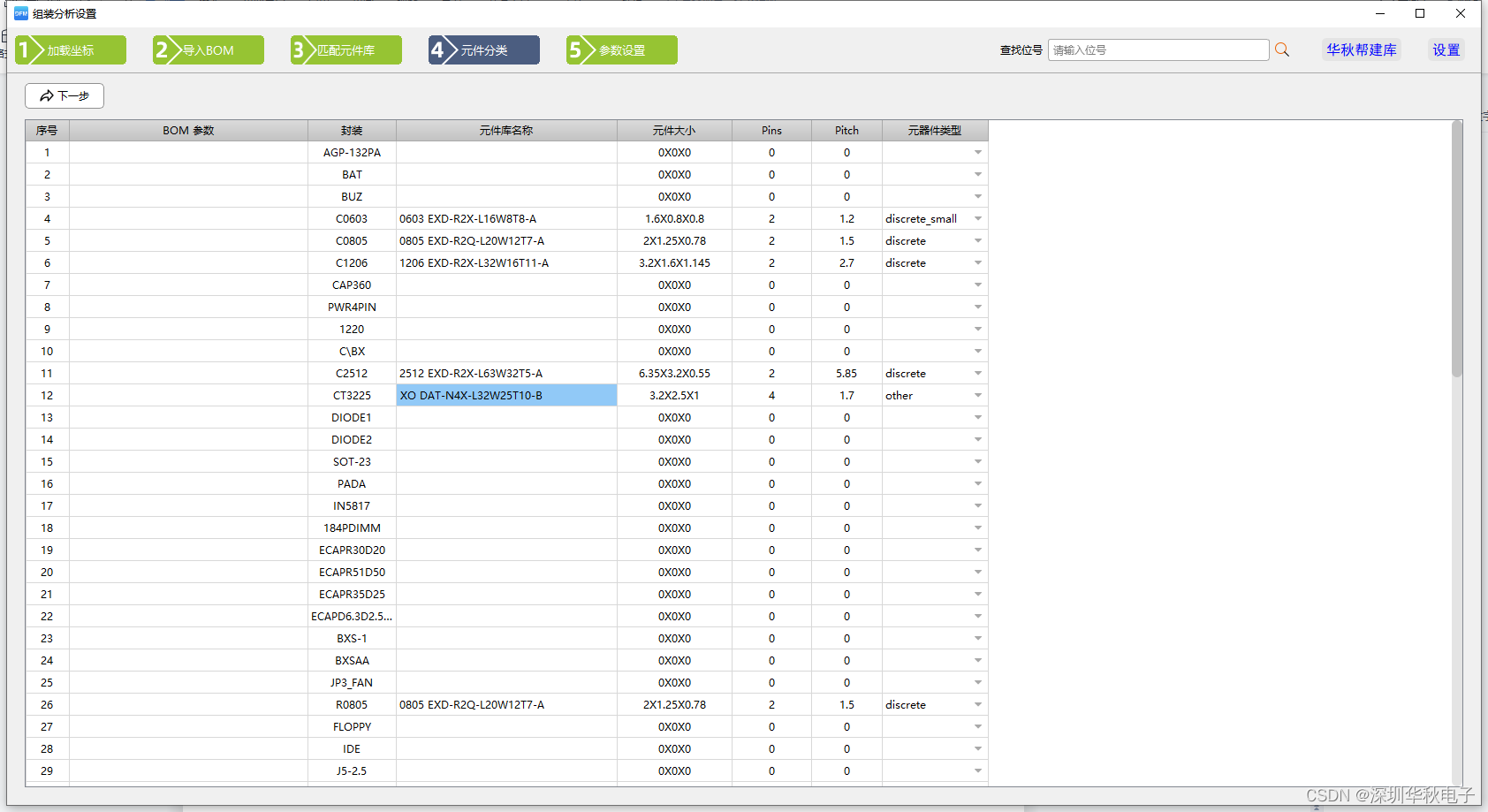Click the 184PDIMM package cell
The height and width of the screenshot is (812, 1488).
pos(352,528)
